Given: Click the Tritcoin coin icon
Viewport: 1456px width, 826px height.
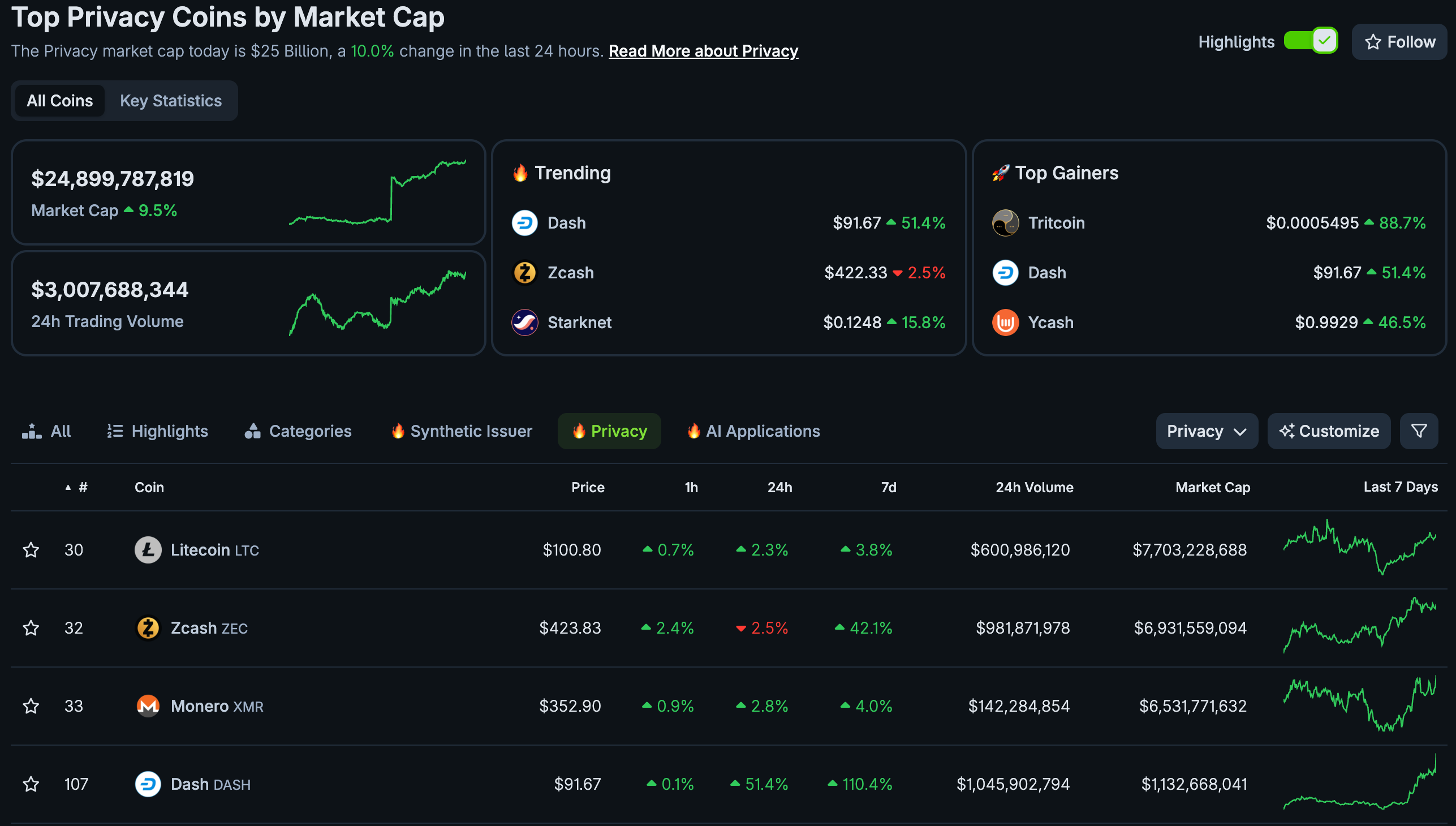Looking at the screenshot, I should point(1005,223).
